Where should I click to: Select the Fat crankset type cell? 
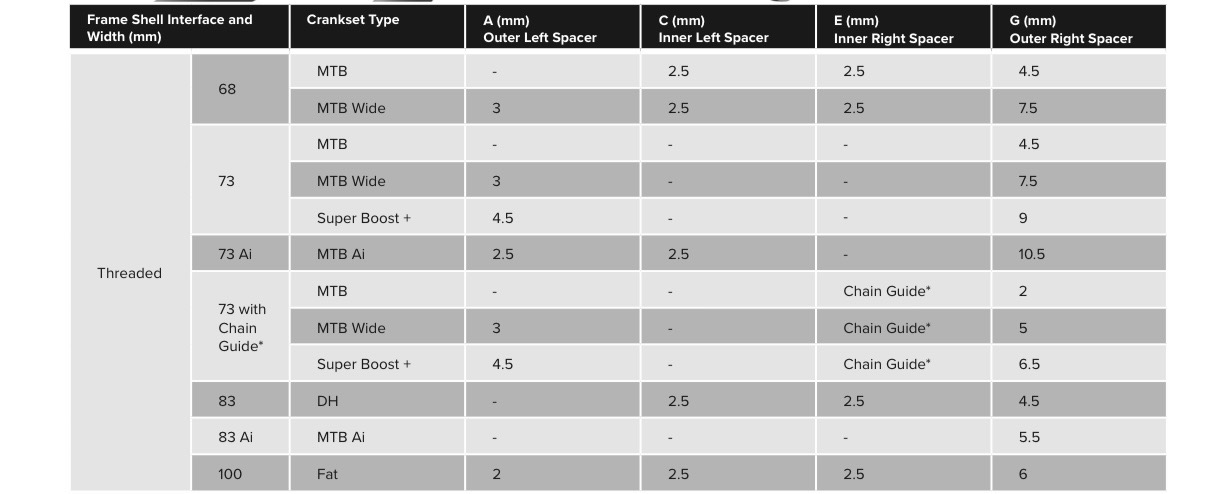pyautogui.click(x=328, y=474)
